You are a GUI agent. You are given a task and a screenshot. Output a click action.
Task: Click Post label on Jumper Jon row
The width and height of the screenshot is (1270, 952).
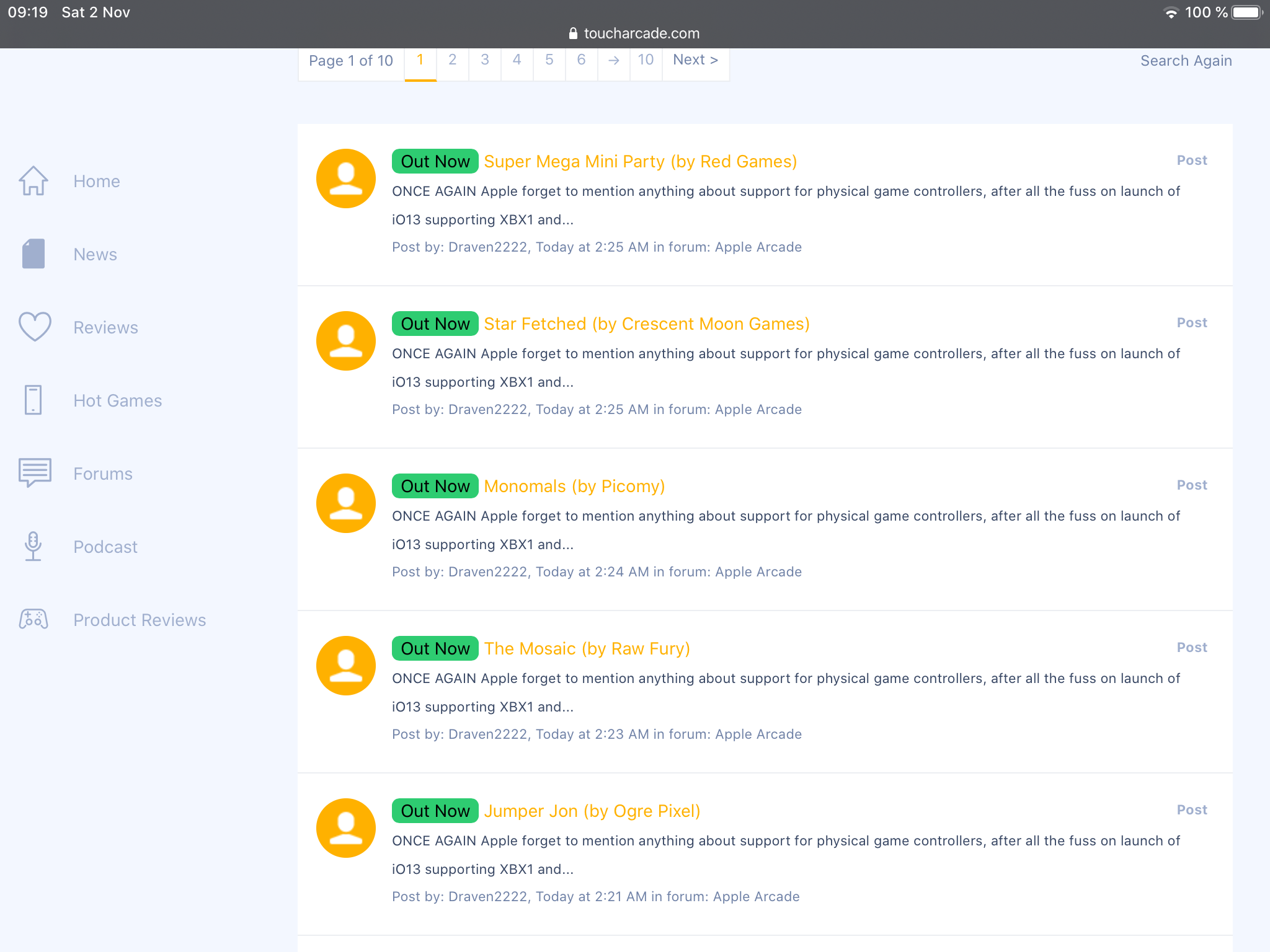1192,809
